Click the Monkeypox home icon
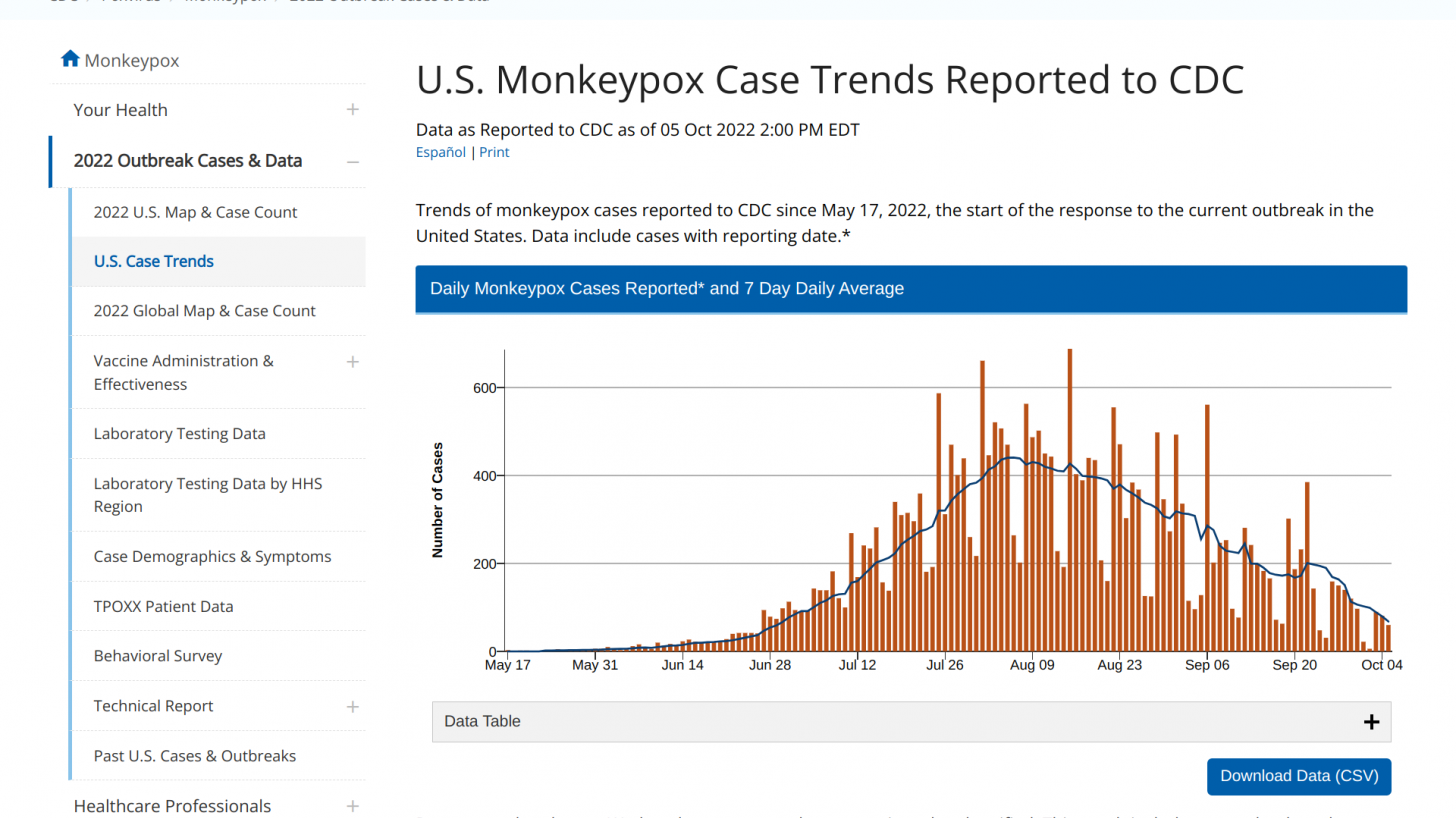1456x818 pixels. (70, 59)
